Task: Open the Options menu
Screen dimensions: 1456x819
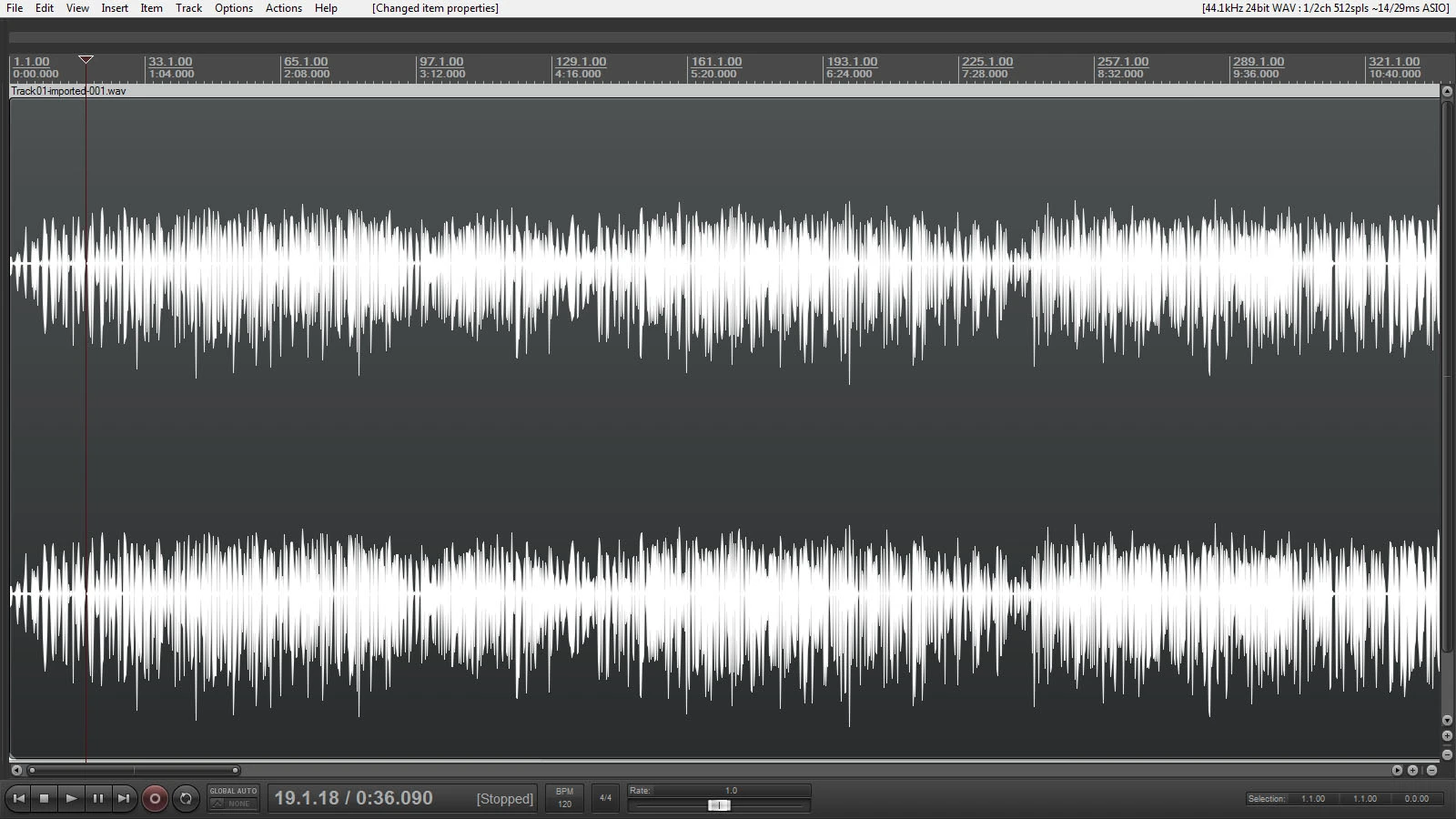Action: click(x=234, y=8)
